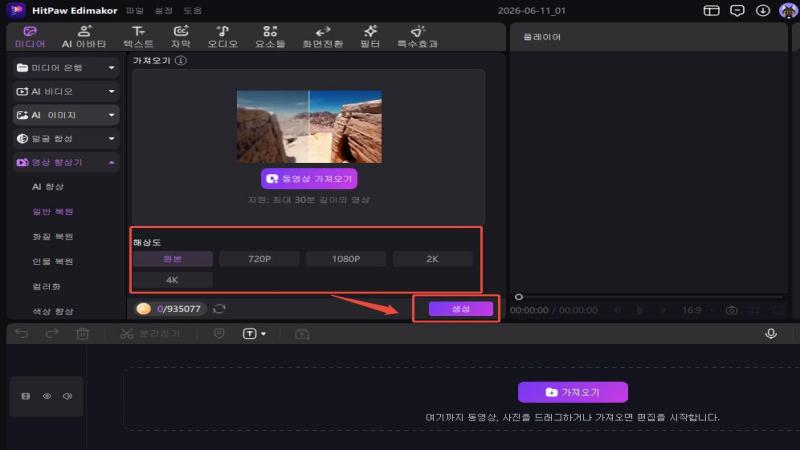Image resolution: width=800 pixels, height=450 pixels.
Task: Click the before/after canyon preview thumbnail
Action: click(x=309, y=127)
